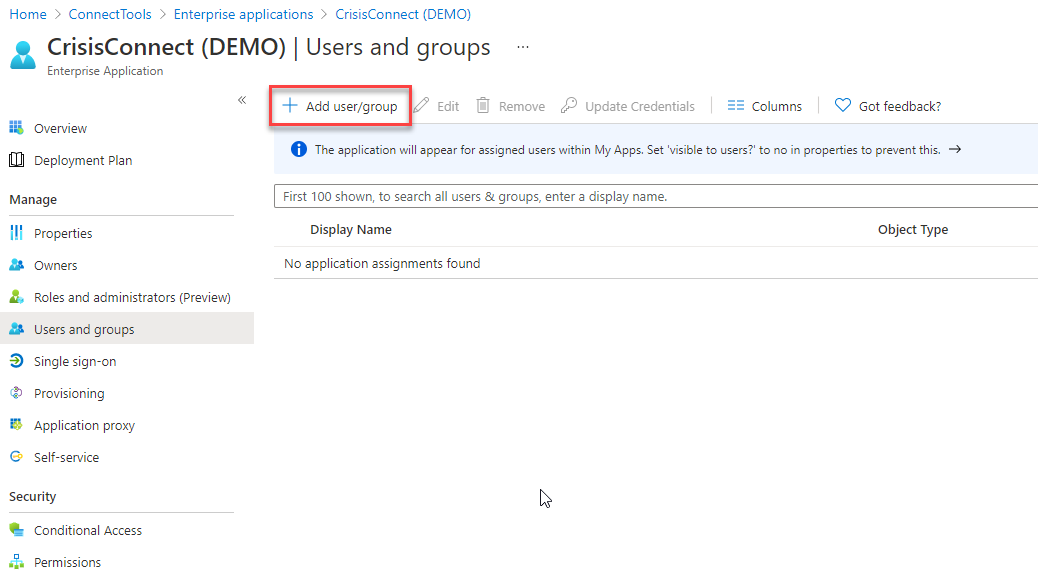
Task: Click the Display Name column header
Action: click(x=351, y=230)
